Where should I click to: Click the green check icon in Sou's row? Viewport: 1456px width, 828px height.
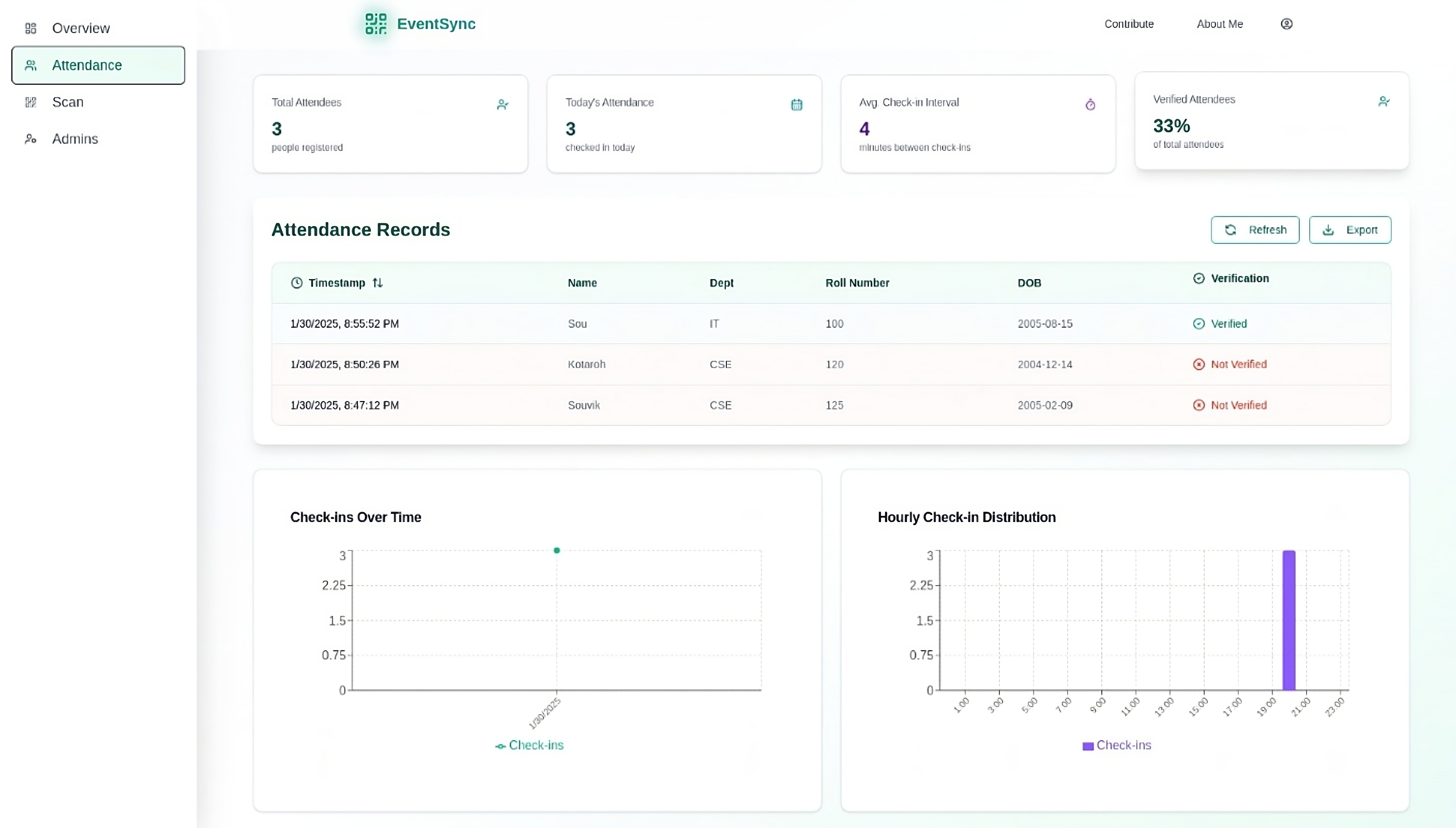[1198, 324]
